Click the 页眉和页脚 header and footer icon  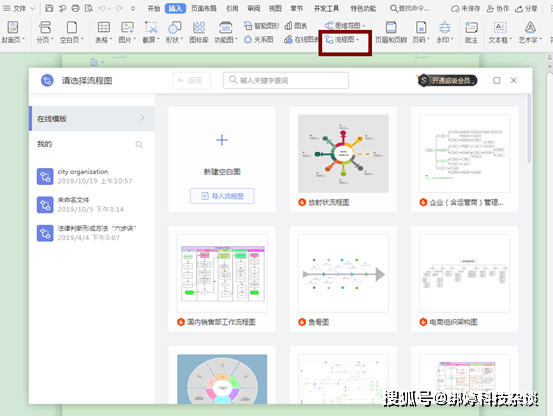(391, 27)
